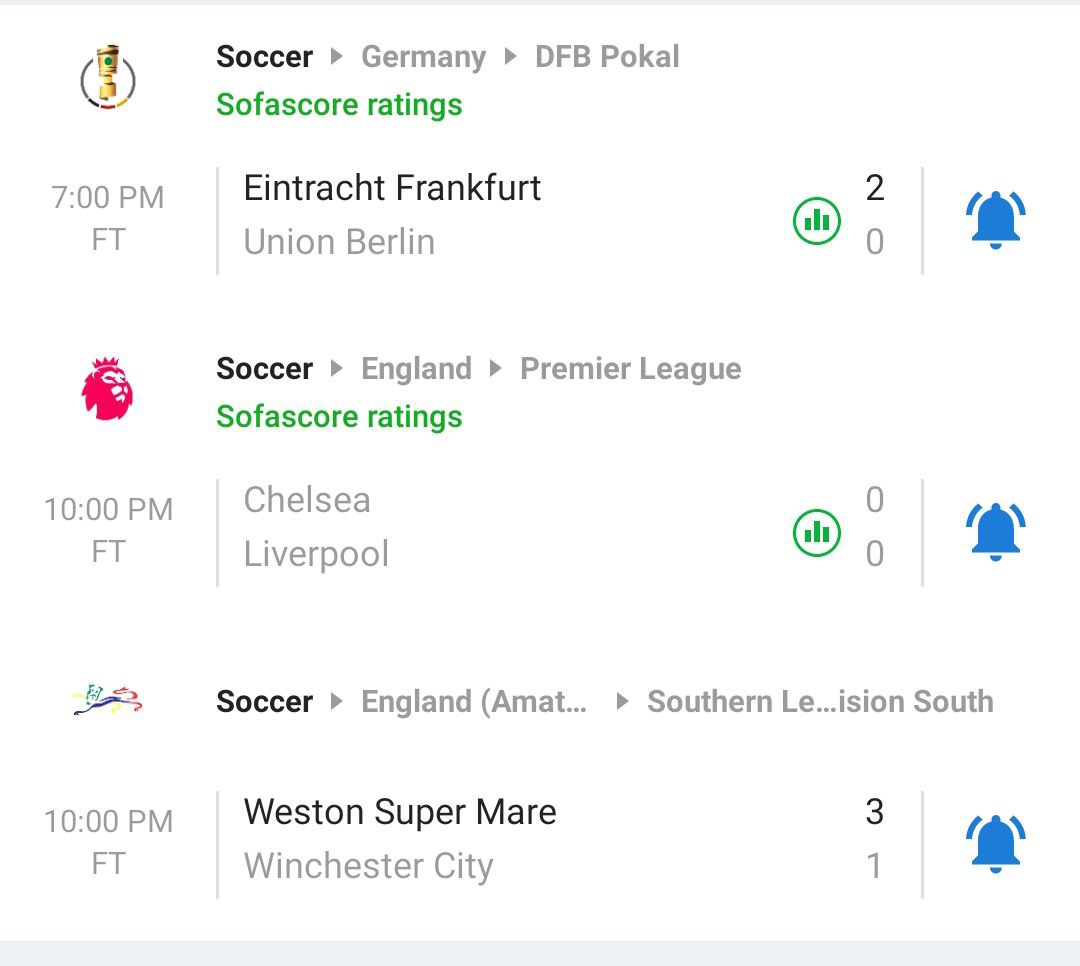Open the DFB Pokal competition link
The width and height of the screenshot is (1080, 966).
[607, 57]
